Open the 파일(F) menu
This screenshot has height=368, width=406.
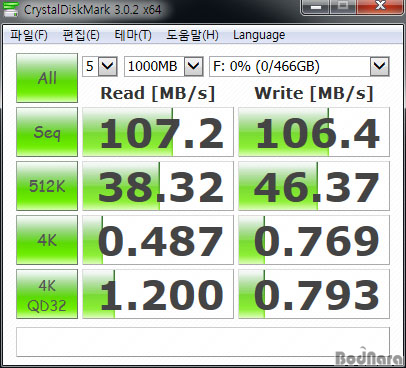[x=29, y=35]
